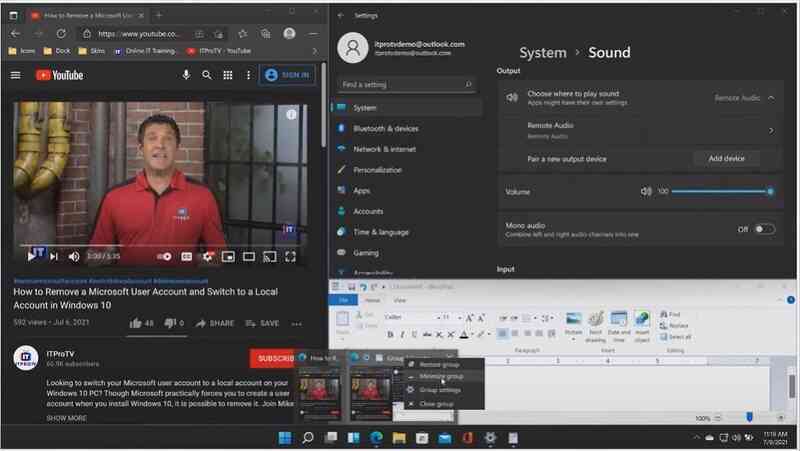Switch to the WordPad View tab
Screen dimensions: 800x451
399,300
